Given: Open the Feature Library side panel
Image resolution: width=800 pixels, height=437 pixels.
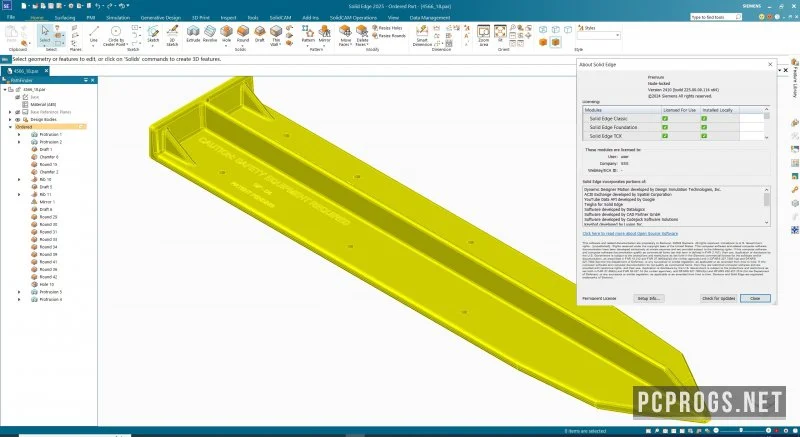Looking at the screenshot, I should pos(795,78).
